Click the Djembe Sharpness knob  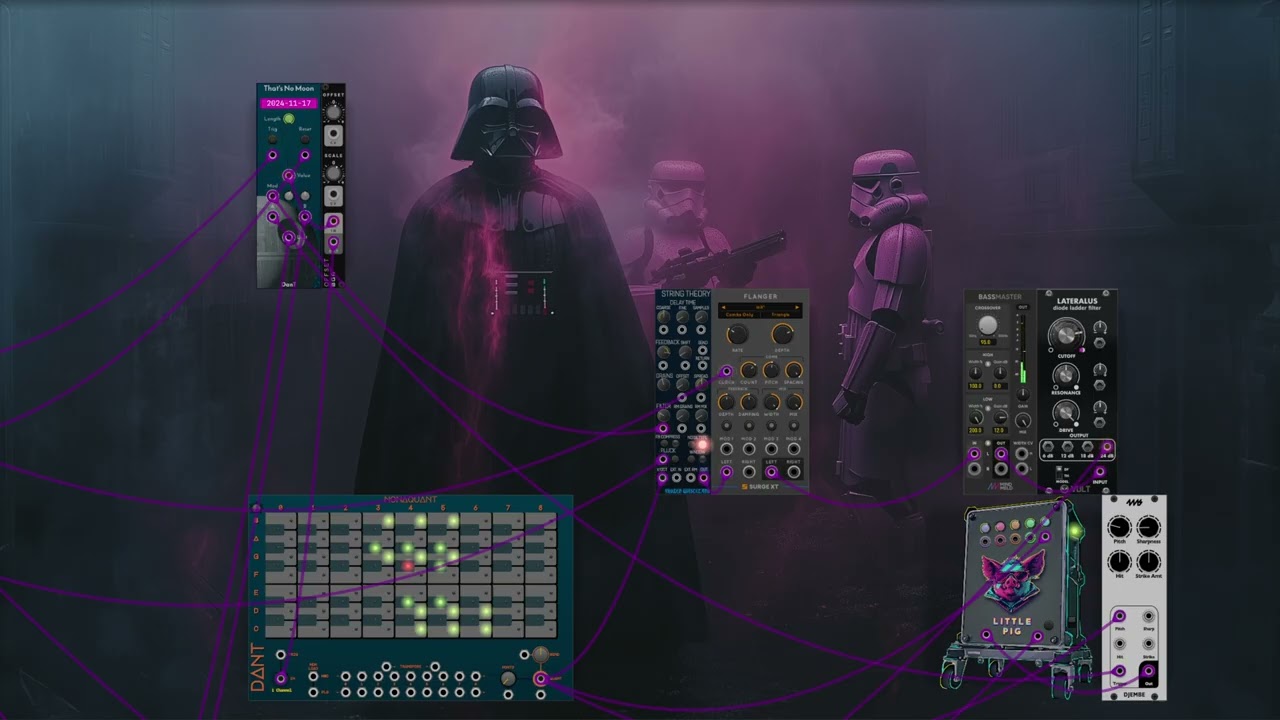[1149, 527]
